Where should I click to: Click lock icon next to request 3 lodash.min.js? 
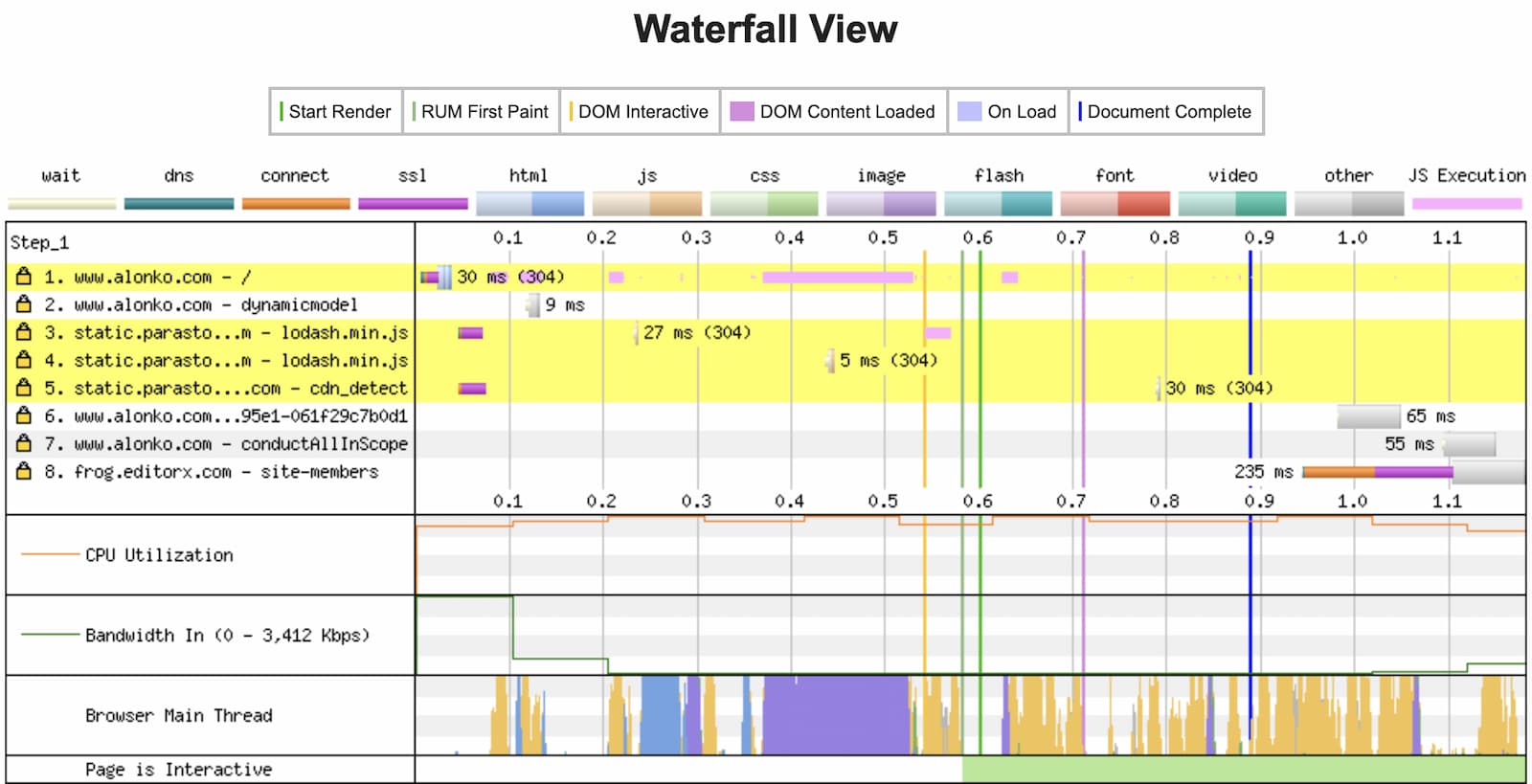pos(24,332)
